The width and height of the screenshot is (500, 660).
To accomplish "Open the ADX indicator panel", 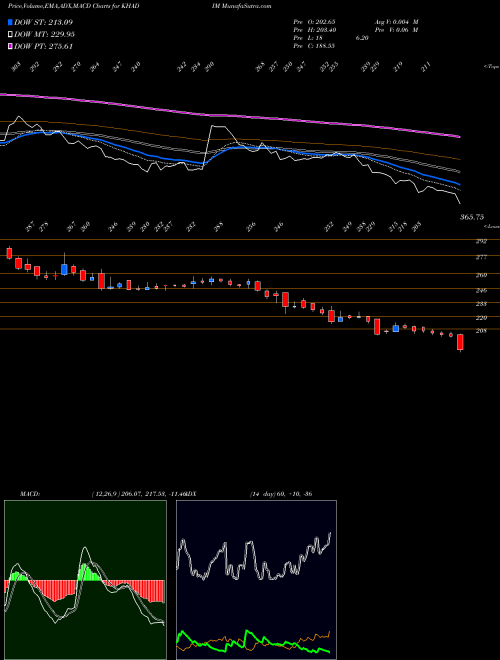I will [x=256, y=580].
